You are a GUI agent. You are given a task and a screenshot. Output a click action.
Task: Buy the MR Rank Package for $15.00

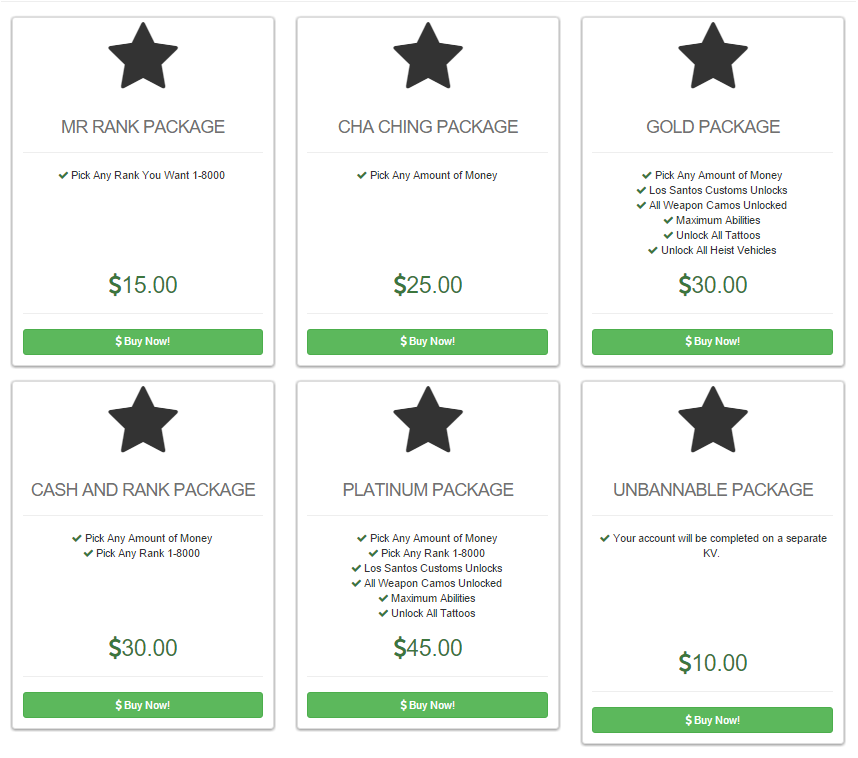tap(143, 342)
